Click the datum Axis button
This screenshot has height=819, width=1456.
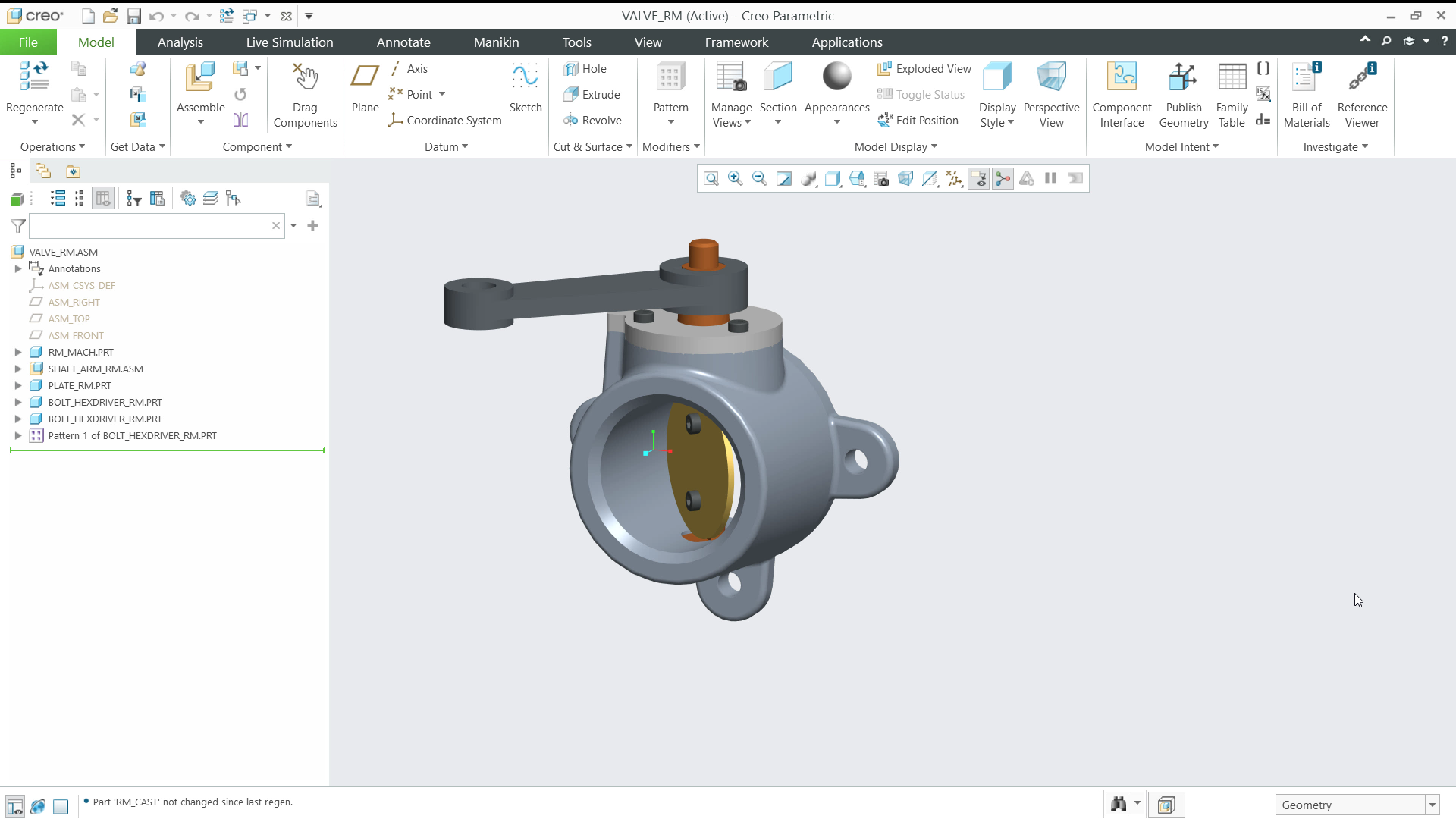tap(409, 69)
